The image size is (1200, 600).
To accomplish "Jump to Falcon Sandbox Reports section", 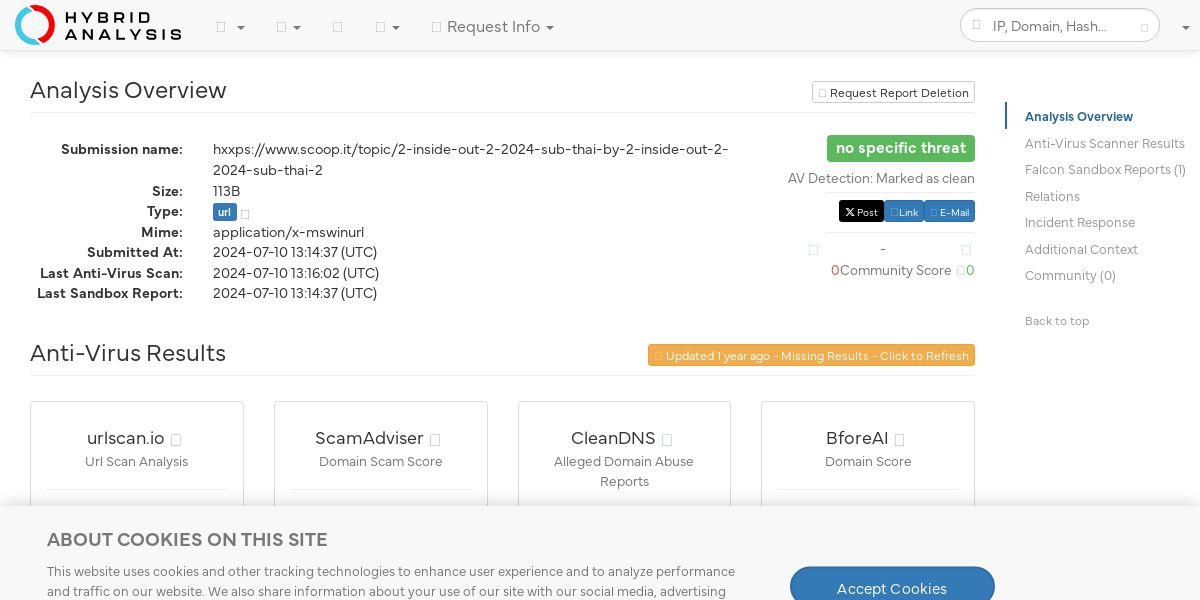I will click(1104, 170).
